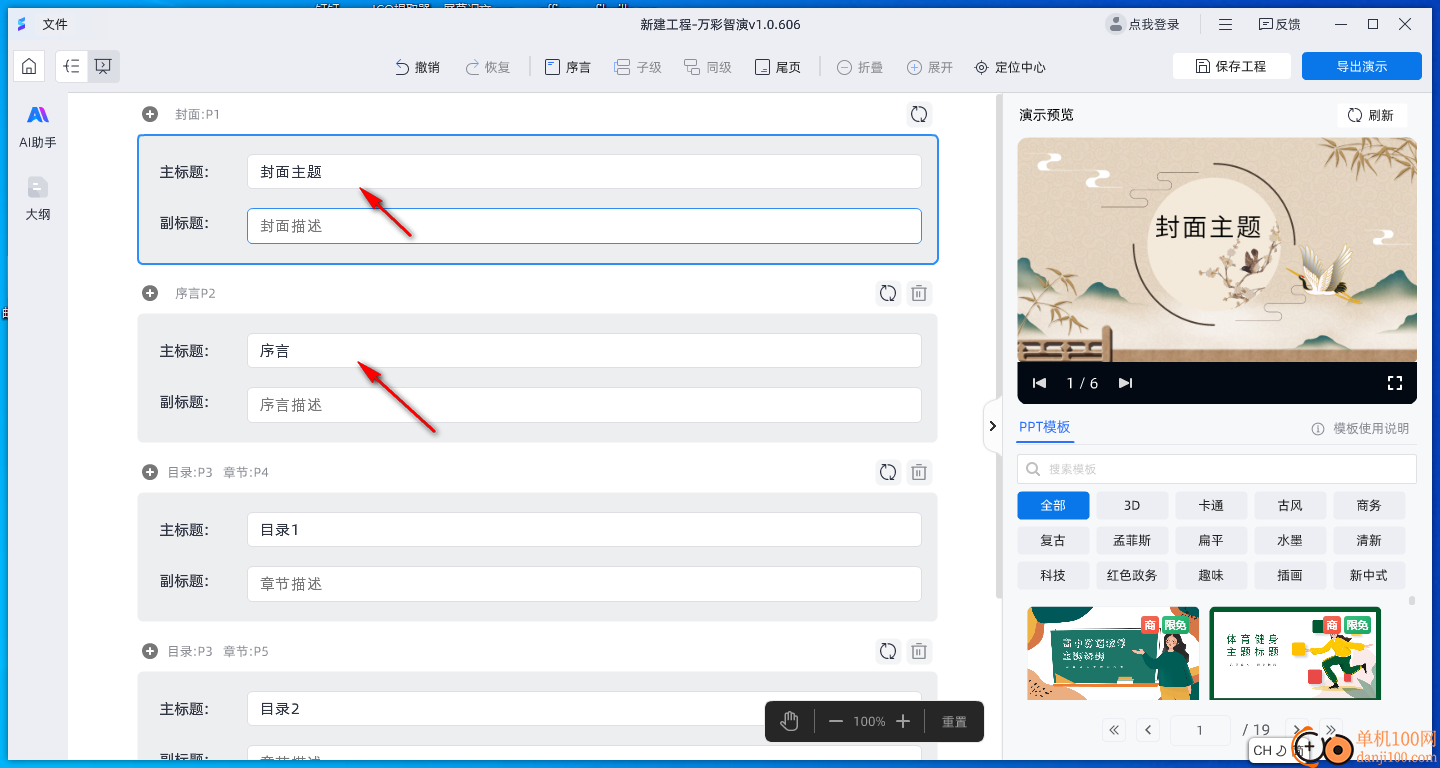Open 点我登录 account login

[x=1144, y=24]
